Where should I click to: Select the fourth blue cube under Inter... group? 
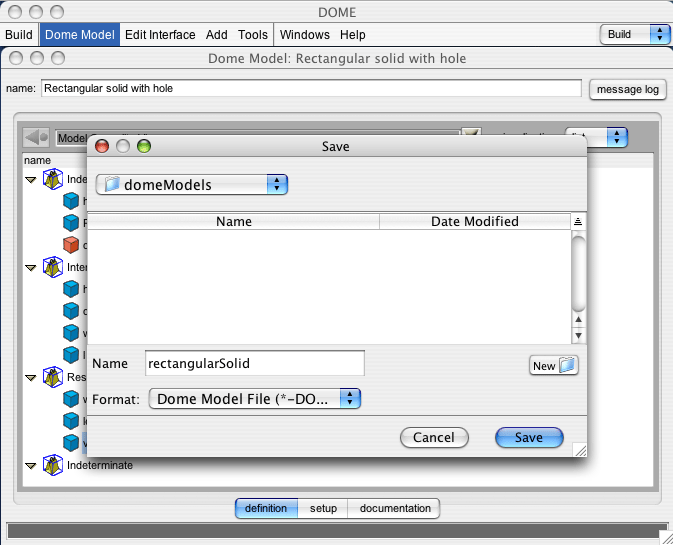(x=71, y=354)
